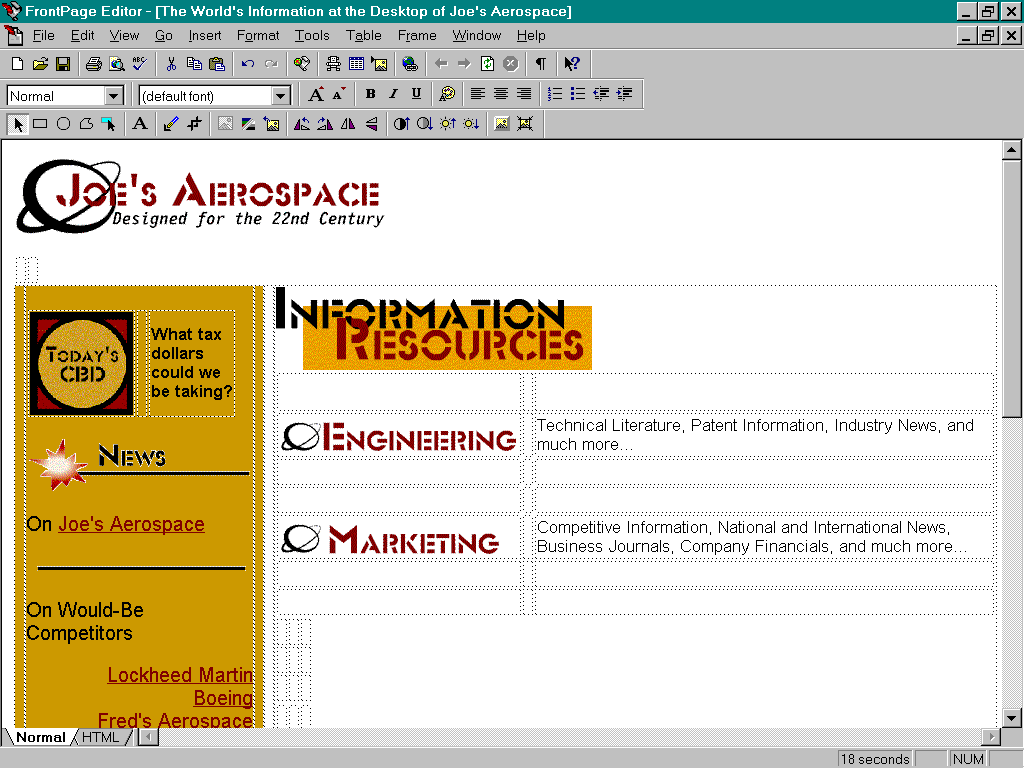
Task: Select the Polygon hotspot tool
Action: point(86,123)
